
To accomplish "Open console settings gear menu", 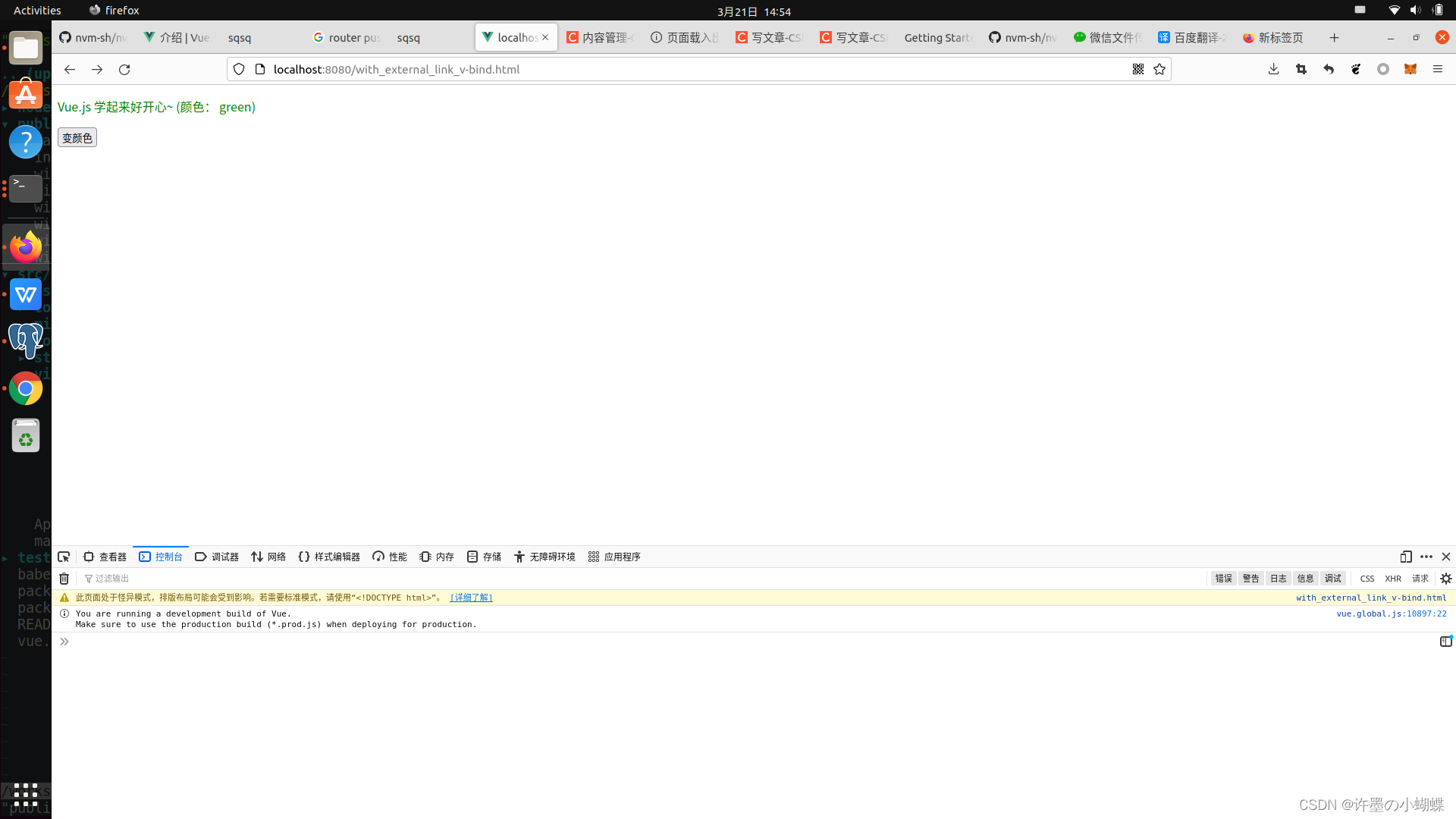I will point(1445,579).
